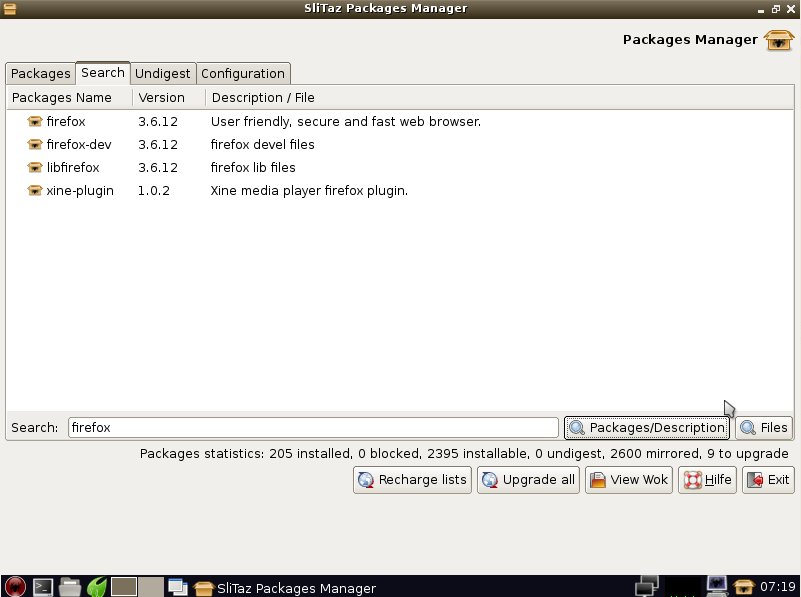Click 'User friendly, secure and fast web browser.'
This screenshot has height=597, width=801.
[346, 122]
